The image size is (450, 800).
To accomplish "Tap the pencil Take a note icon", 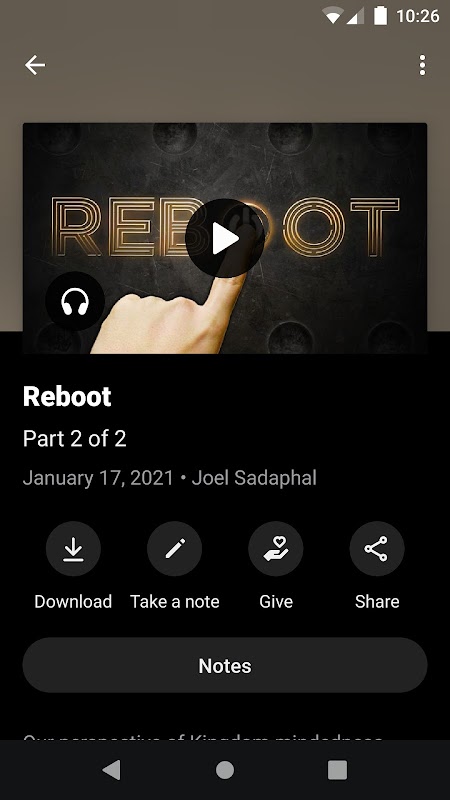I will tap(174, 548).
